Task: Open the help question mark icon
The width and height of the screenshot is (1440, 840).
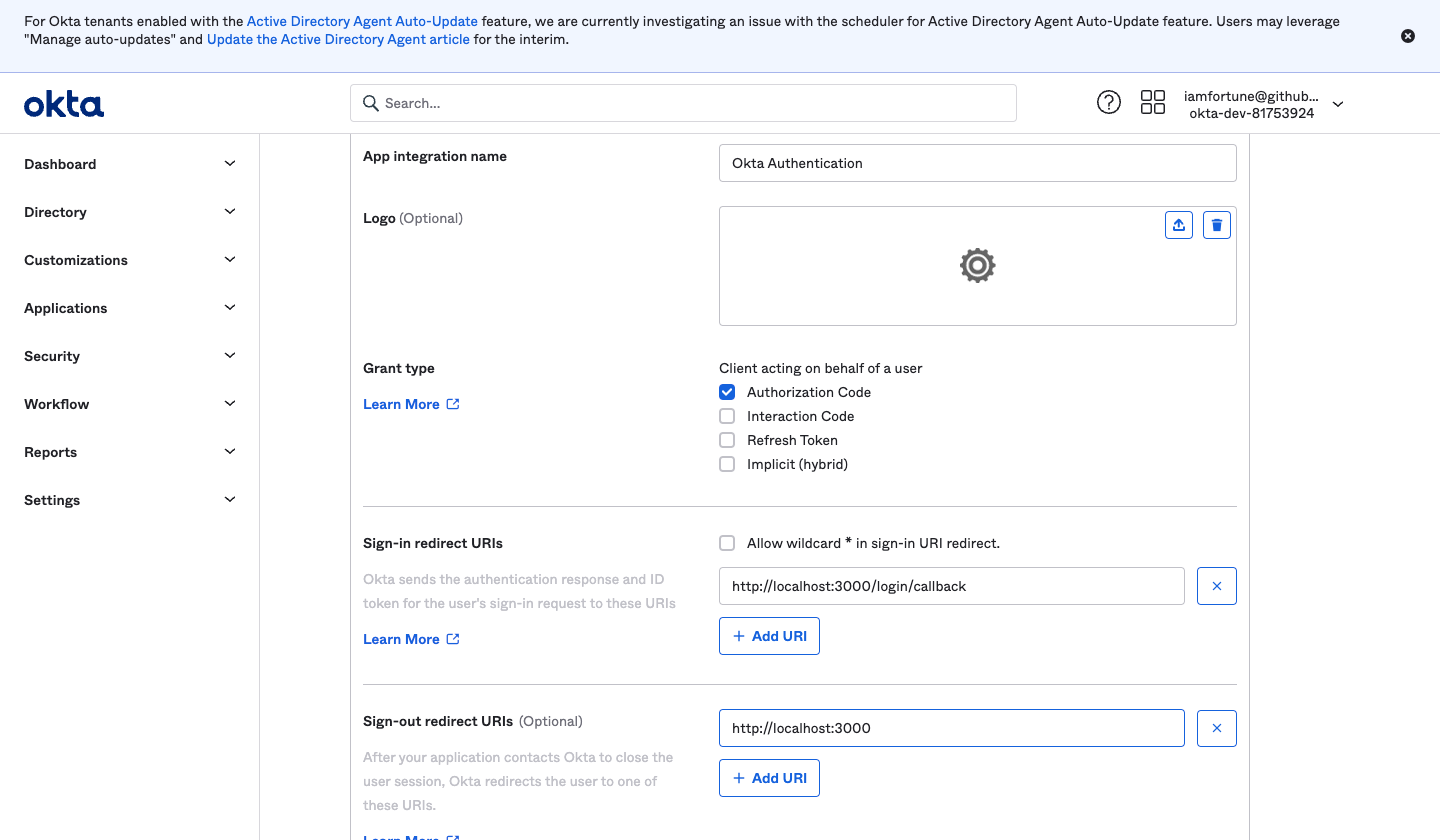Action: click(x=1109, y=102)
